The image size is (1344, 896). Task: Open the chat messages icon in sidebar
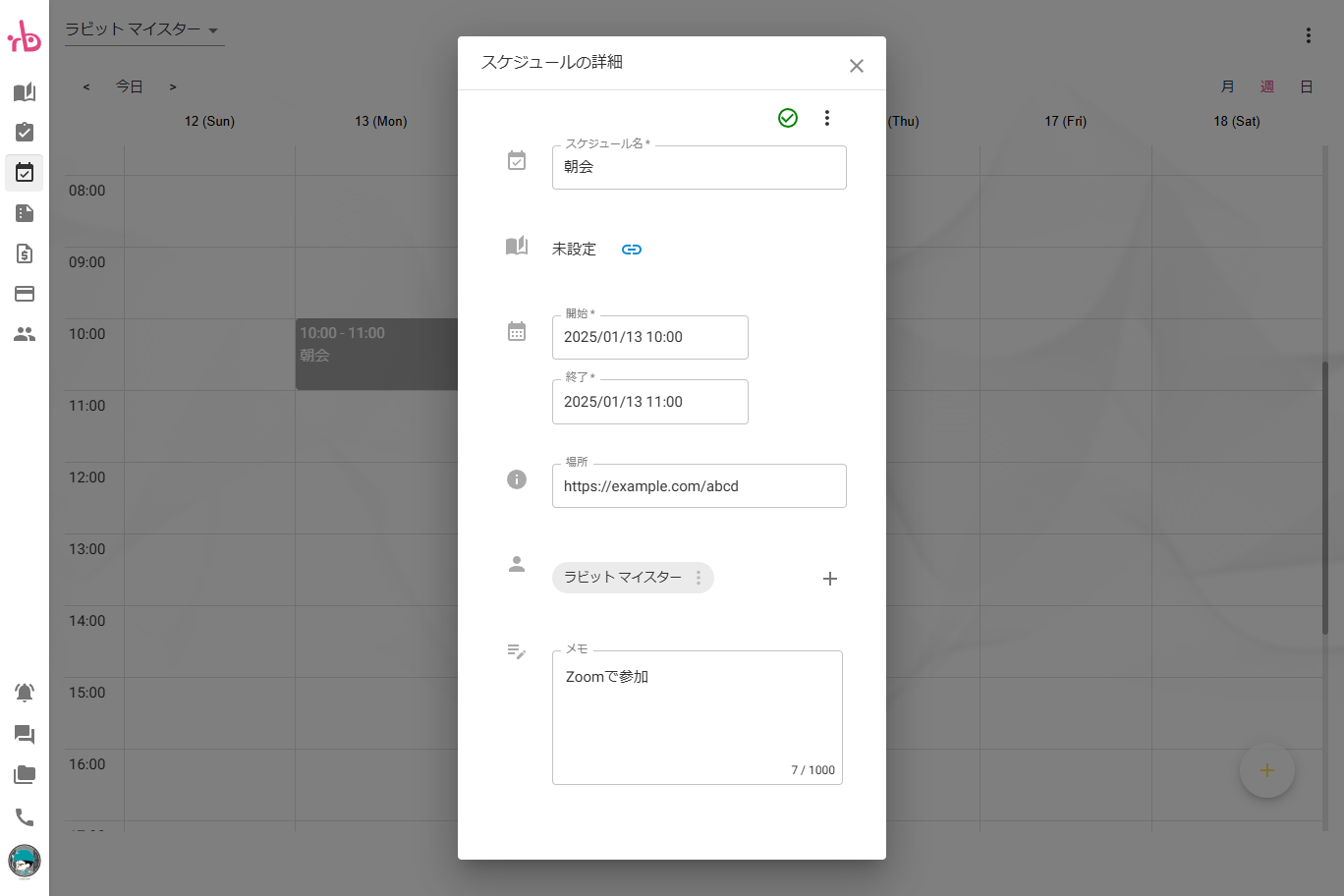(x=25, y=734)
